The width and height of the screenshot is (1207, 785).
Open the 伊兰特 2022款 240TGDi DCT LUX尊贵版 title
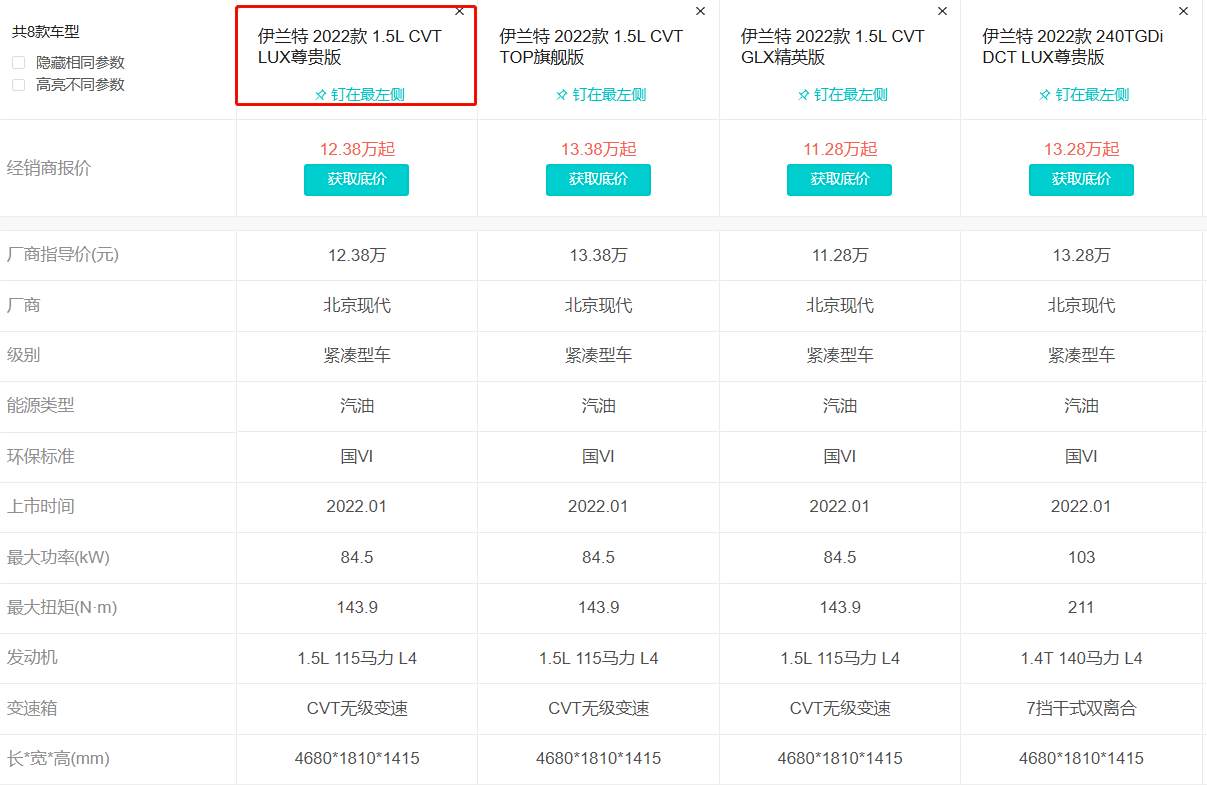1073,47
